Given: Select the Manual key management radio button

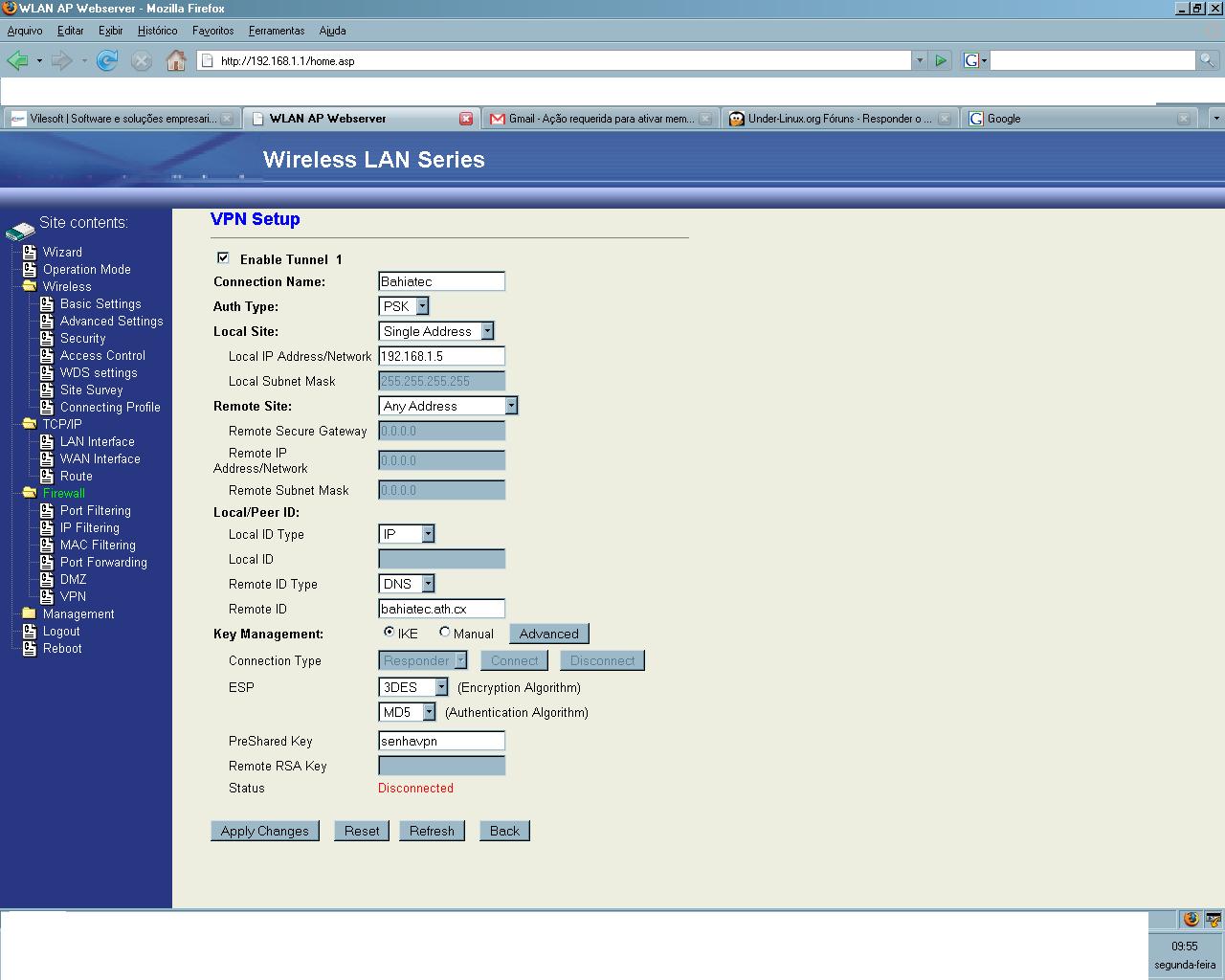Looking at the screenshot, I should point(444,632).
